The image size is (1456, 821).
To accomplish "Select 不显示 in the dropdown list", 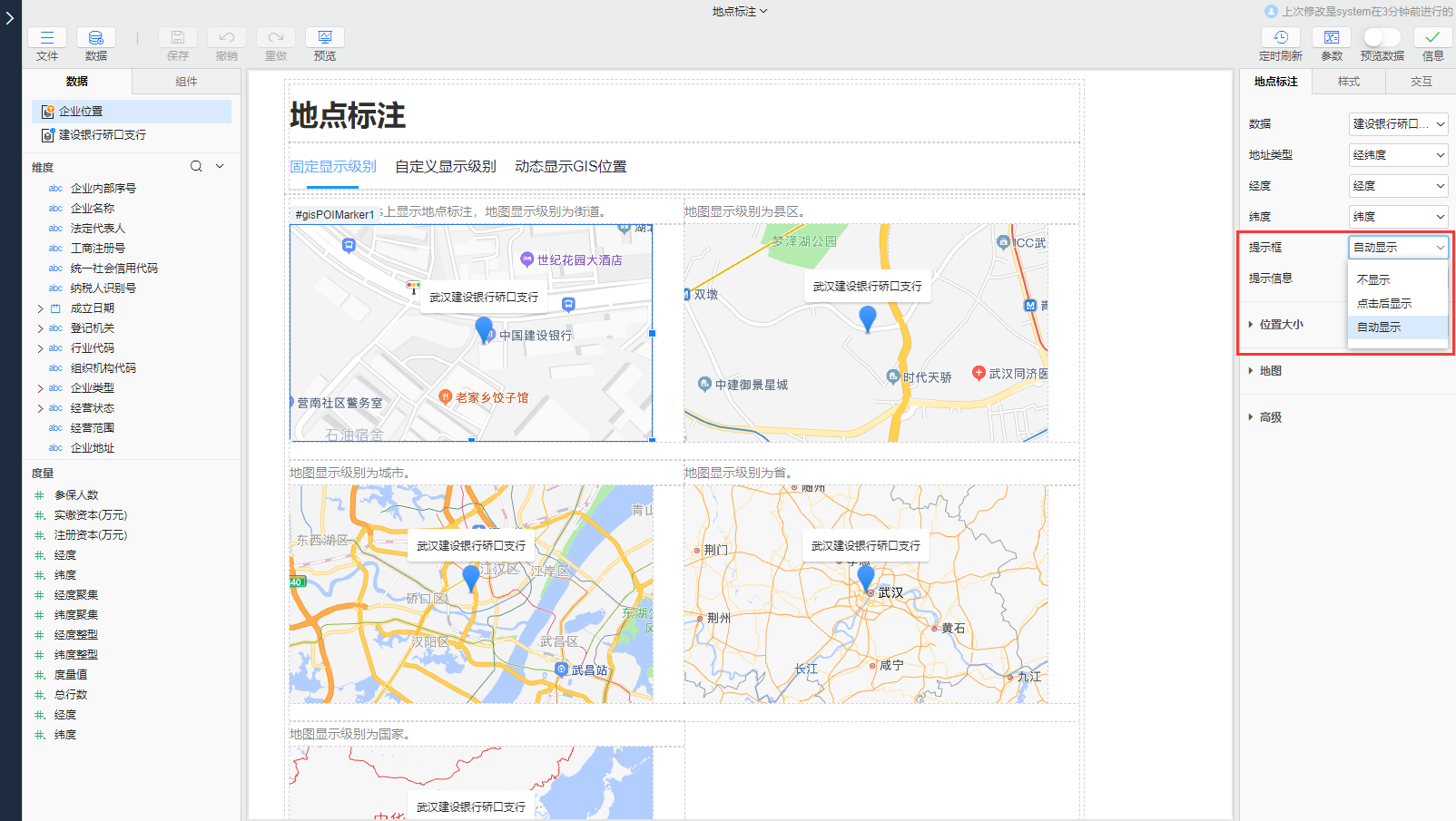I will tap(1373, 279).
